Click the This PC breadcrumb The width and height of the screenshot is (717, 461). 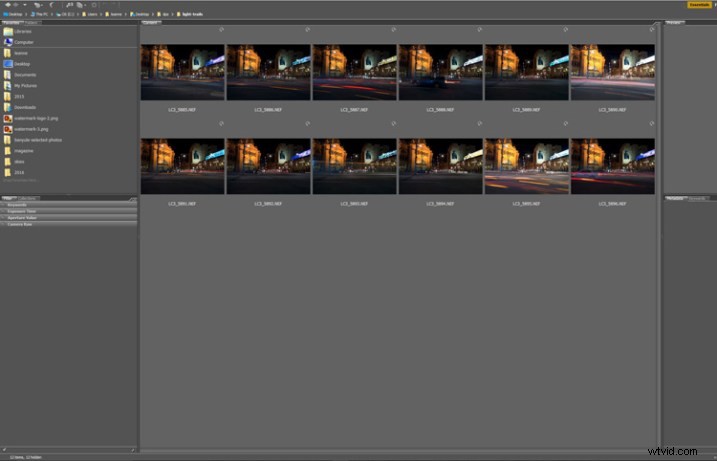tap(39, 14)
